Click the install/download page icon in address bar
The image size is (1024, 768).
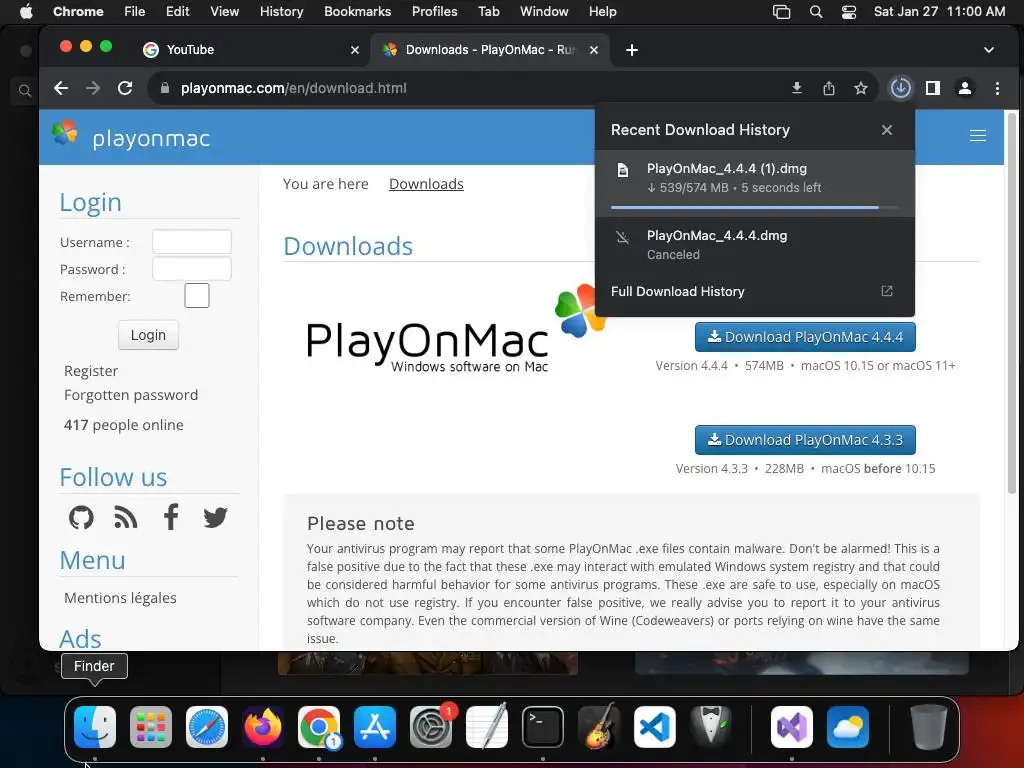pyautogui.click(x=797, y=88)
